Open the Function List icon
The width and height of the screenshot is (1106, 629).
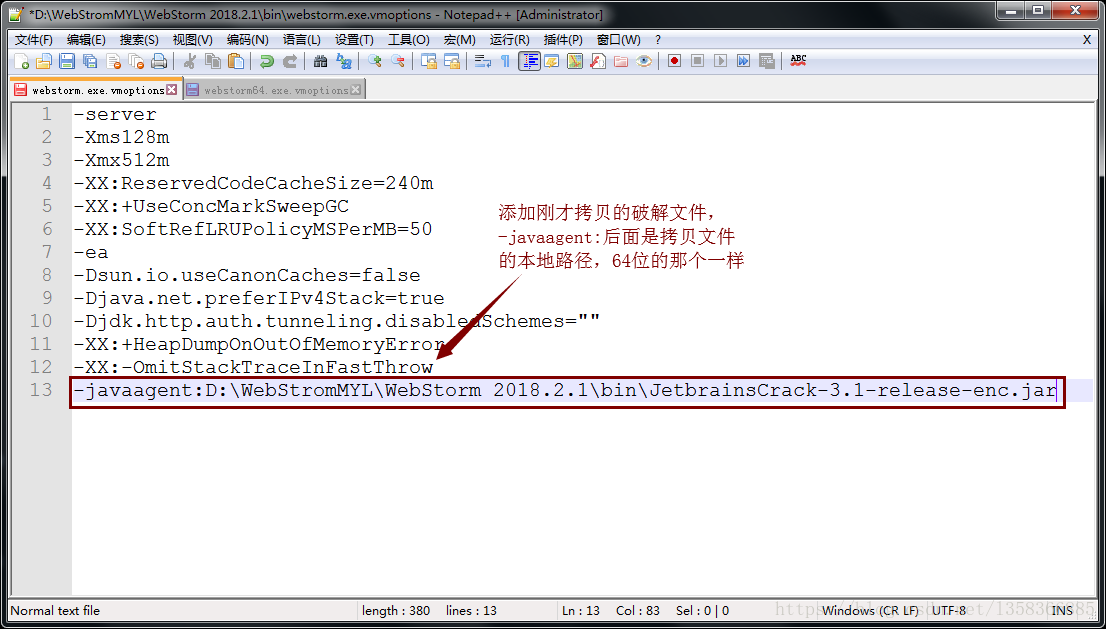(598, 61)
